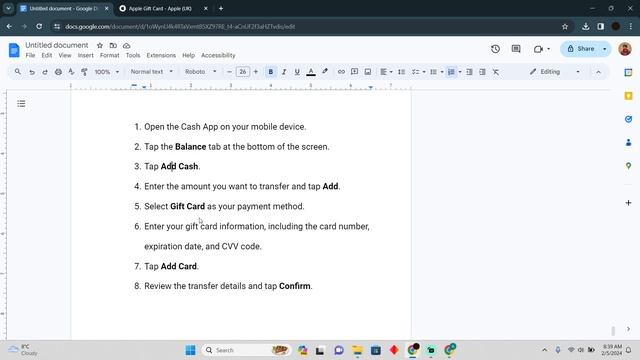
Task: Increase the paragraph indent
Action: tap(482, 72)
